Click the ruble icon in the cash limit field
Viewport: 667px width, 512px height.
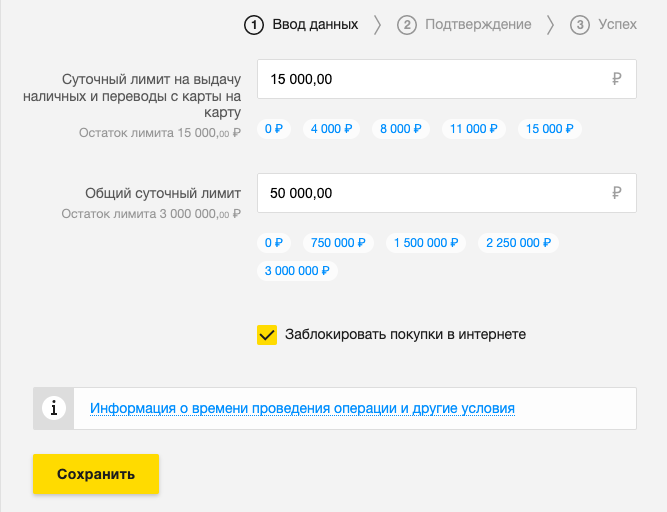[x=616, y=80]
